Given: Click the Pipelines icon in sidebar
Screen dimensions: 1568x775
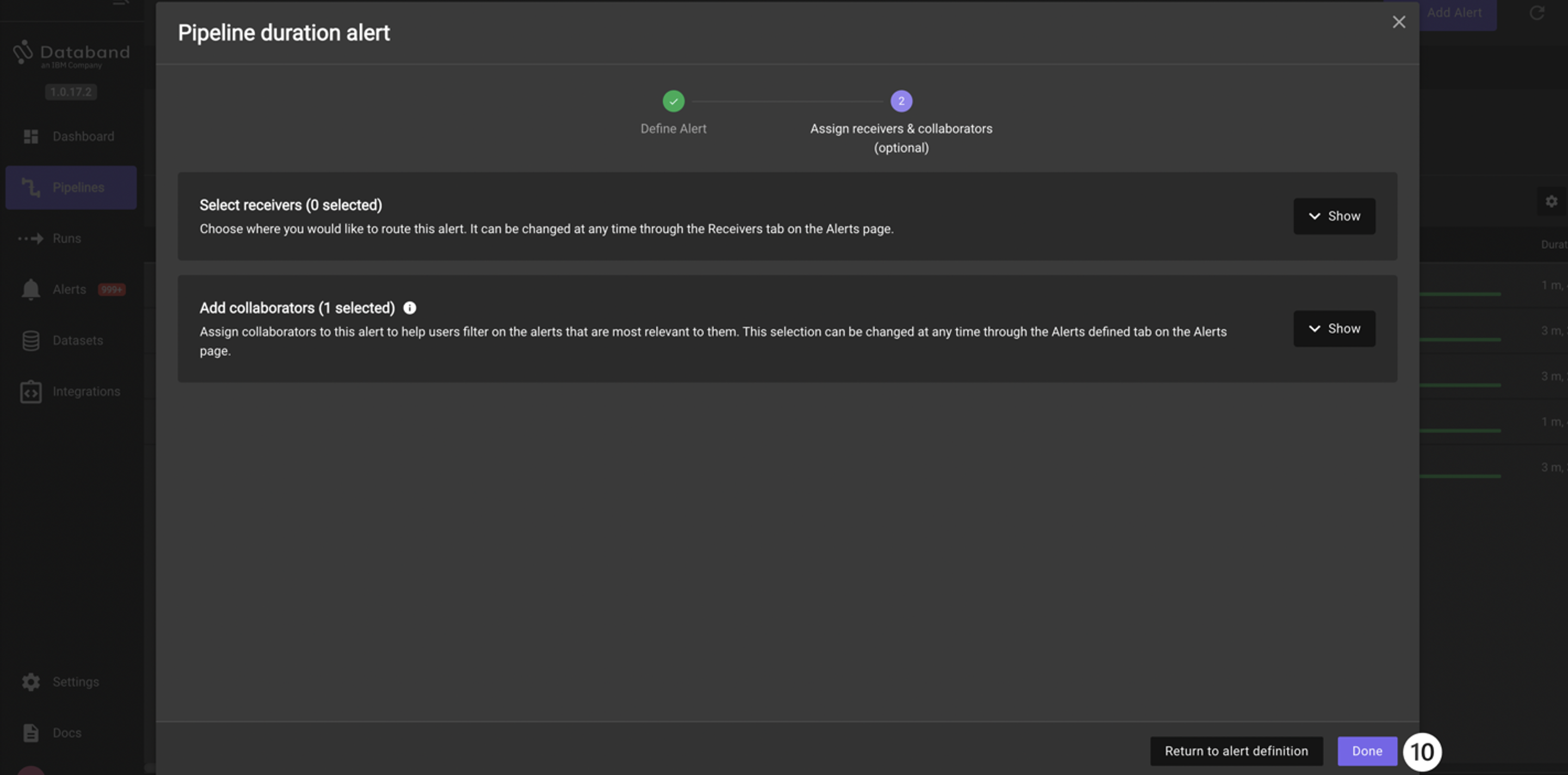Looking at the screenshot, I should [x=30, y=188].
